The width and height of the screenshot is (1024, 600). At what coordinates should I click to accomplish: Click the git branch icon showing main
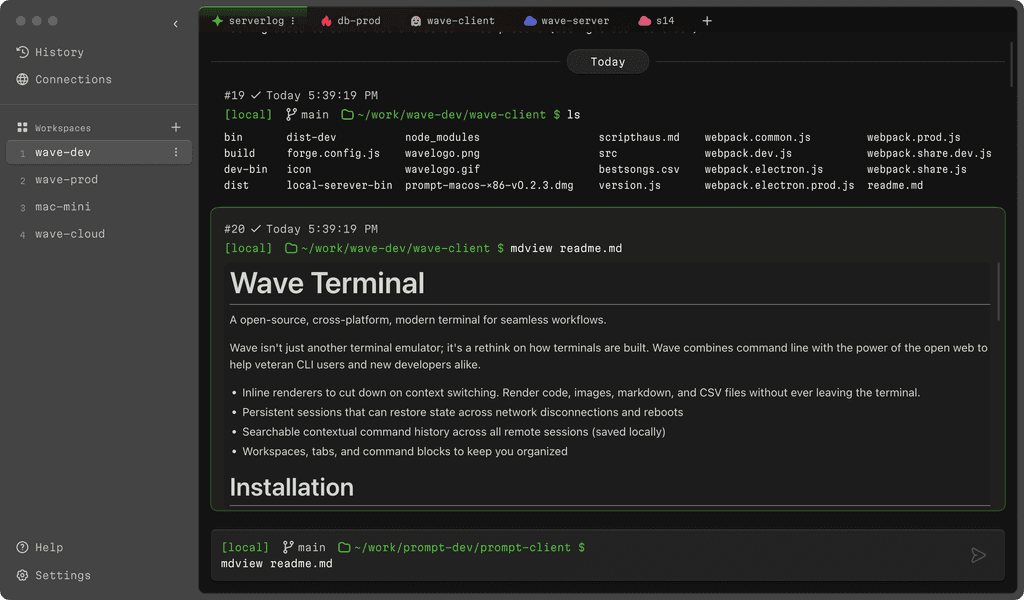click(x=289, y=547)
